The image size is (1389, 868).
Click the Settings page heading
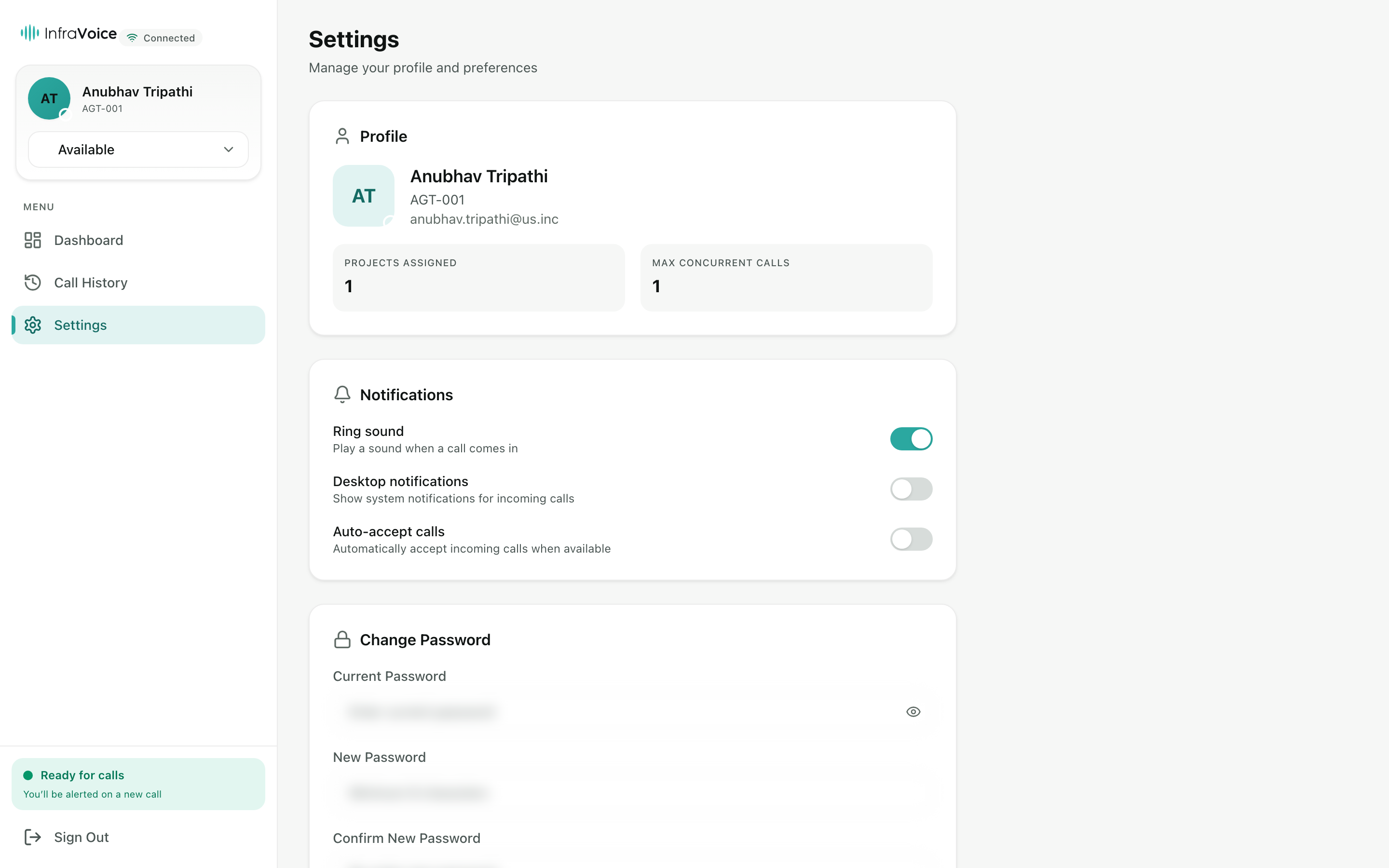coord(354,39)
